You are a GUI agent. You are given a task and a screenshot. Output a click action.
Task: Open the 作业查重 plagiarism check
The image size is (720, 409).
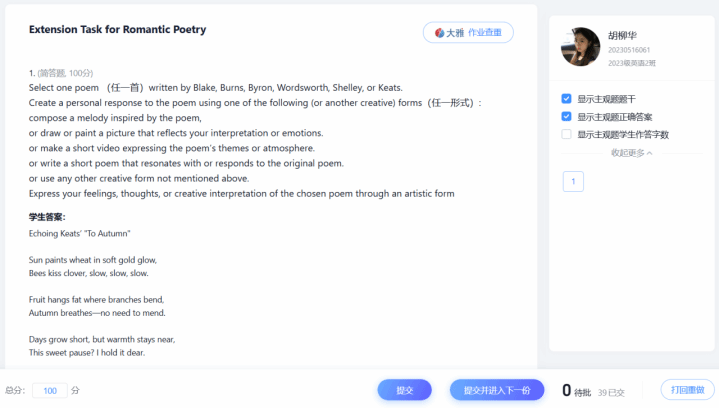coord(489,33)
